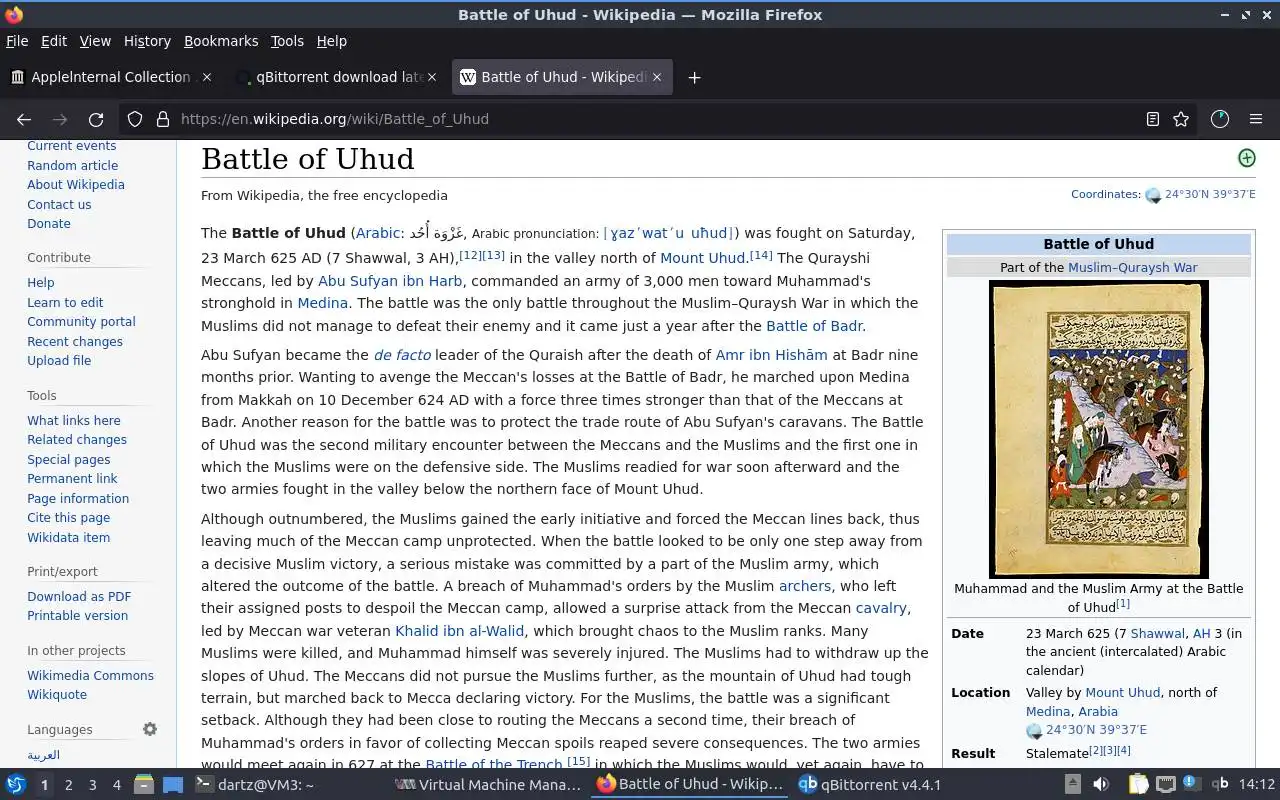Open the clipboard manager tray icon
The height and width of the screenshot is (800, 1280).
pos(1138,785)
